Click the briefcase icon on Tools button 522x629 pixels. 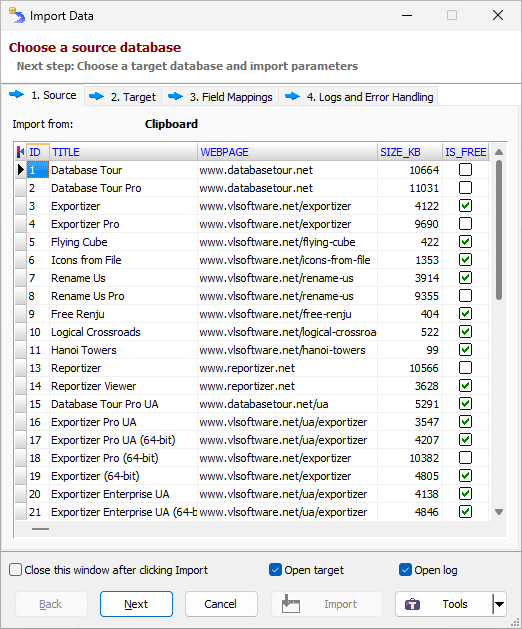pos(412,604)
